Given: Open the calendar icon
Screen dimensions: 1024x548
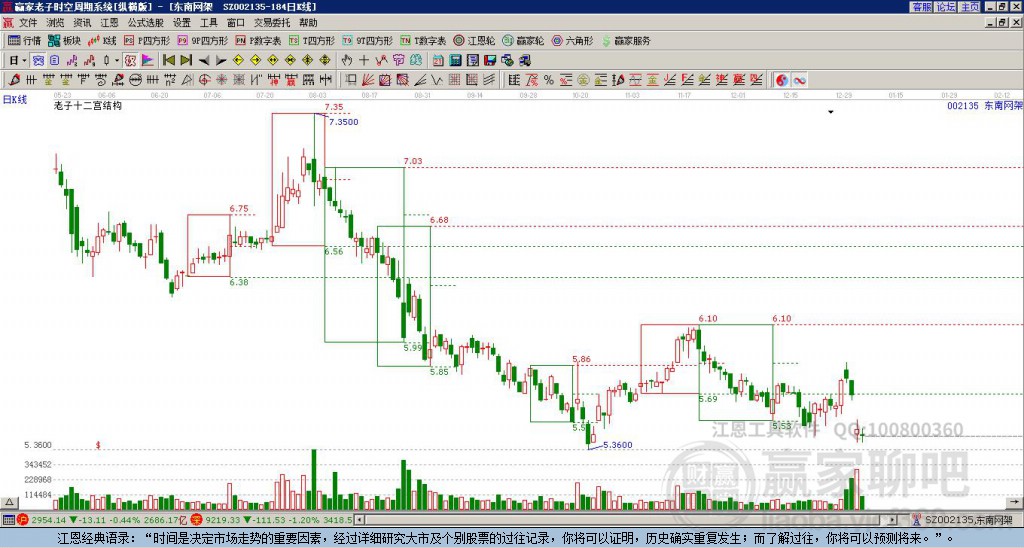Looking at the screenshot, I should pos(438,61).
